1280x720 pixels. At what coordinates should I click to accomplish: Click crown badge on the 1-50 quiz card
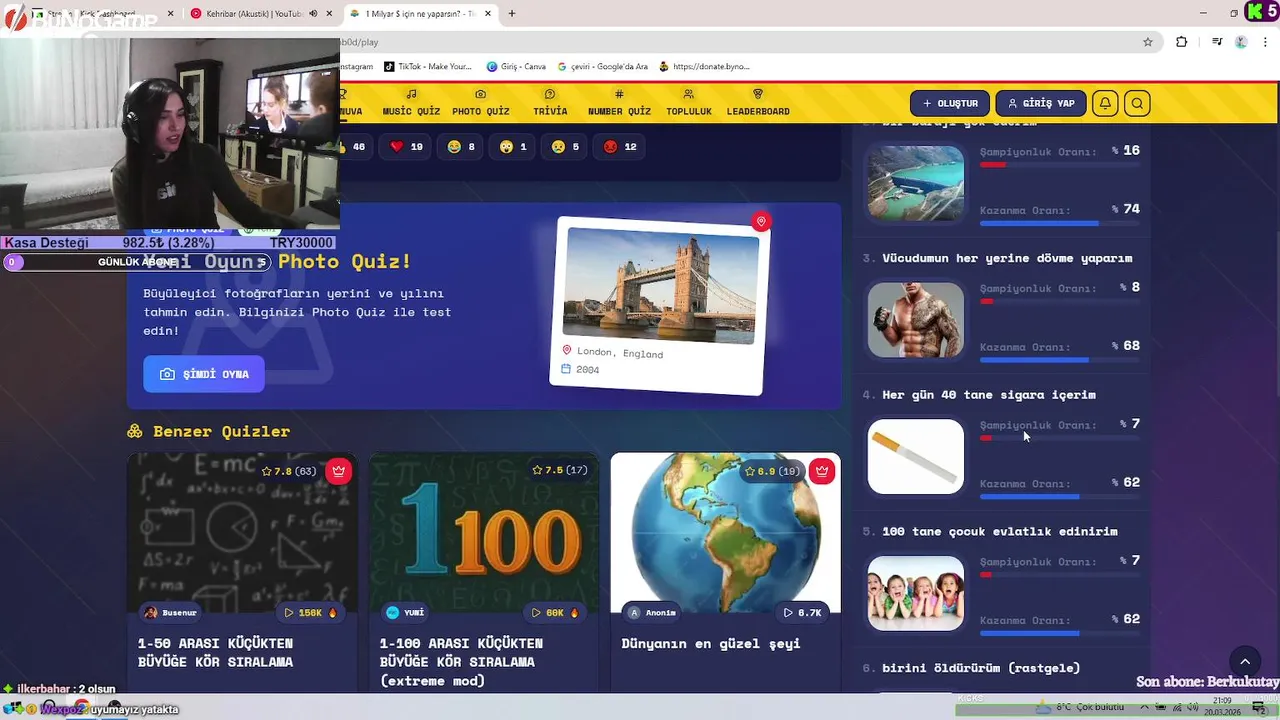[339, 471]
